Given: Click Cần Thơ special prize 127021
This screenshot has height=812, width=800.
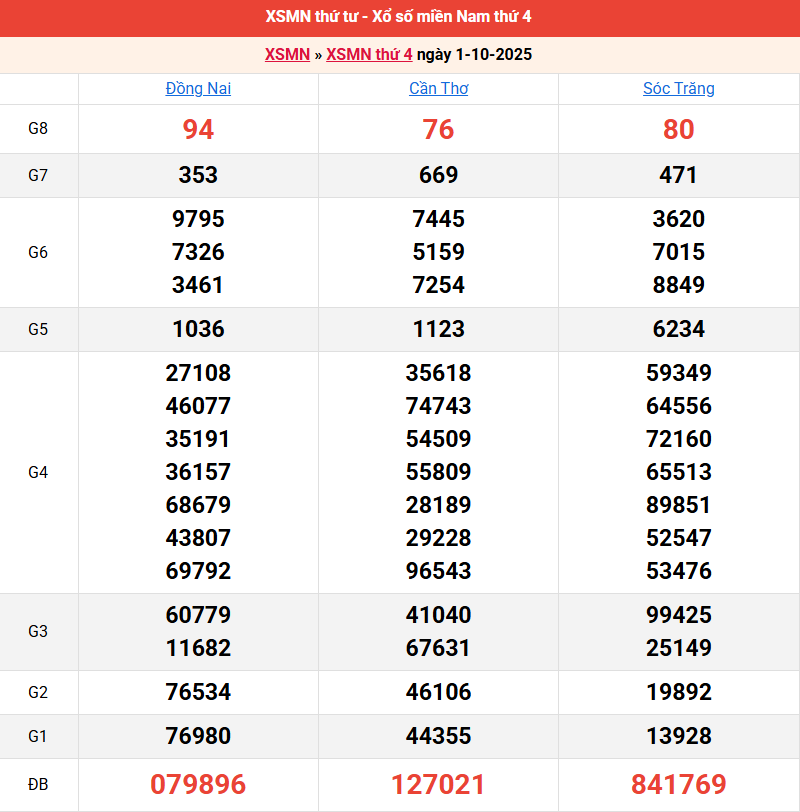Looking at the screenshot, I should coord(438,785).
